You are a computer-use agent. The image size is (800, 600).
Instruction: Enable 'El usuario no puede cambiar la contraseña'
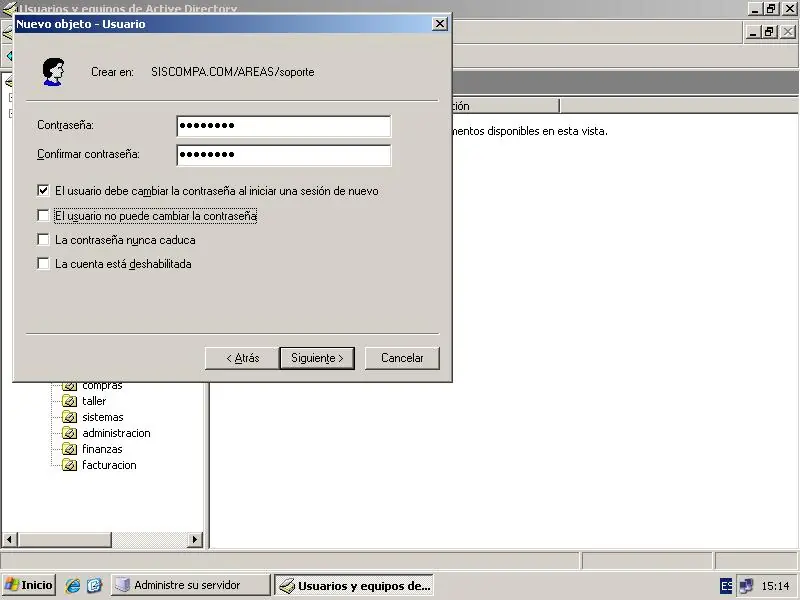43,215
